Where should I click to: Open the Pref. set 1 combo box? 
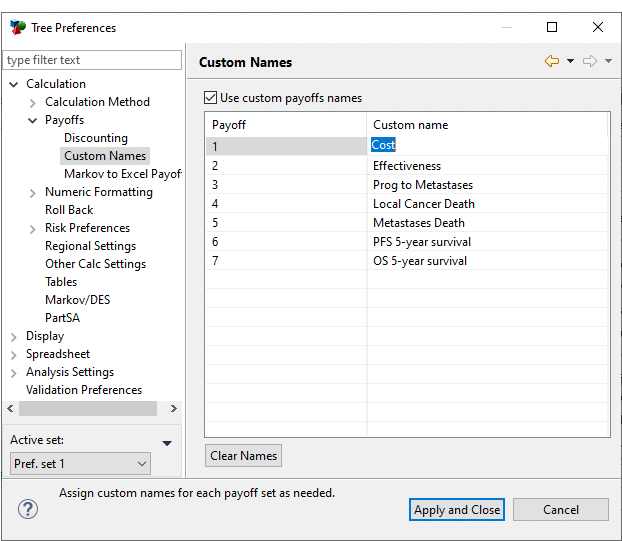coord(80,464)
